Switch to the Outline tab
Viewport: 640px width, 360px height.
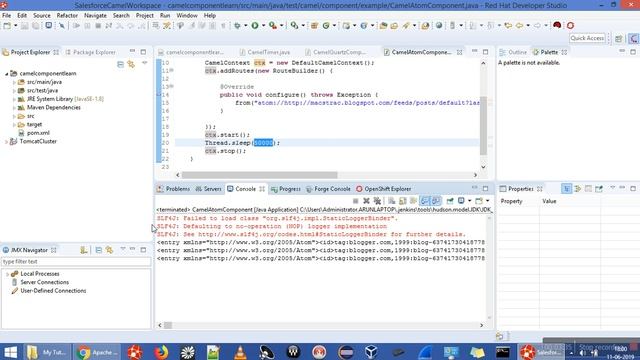pos(513,52)
